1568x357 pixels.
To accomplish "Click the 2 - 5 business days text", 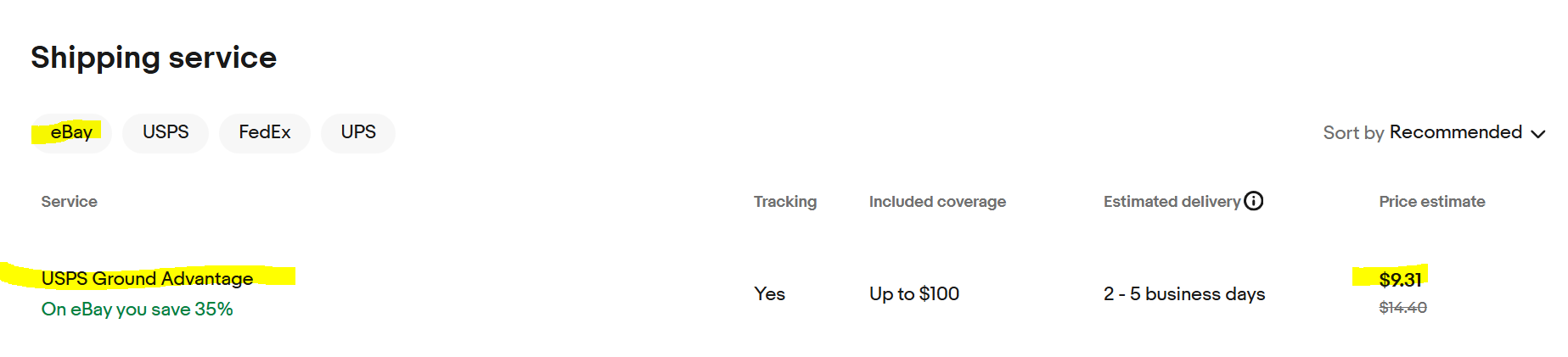I will coord(1184,294).
